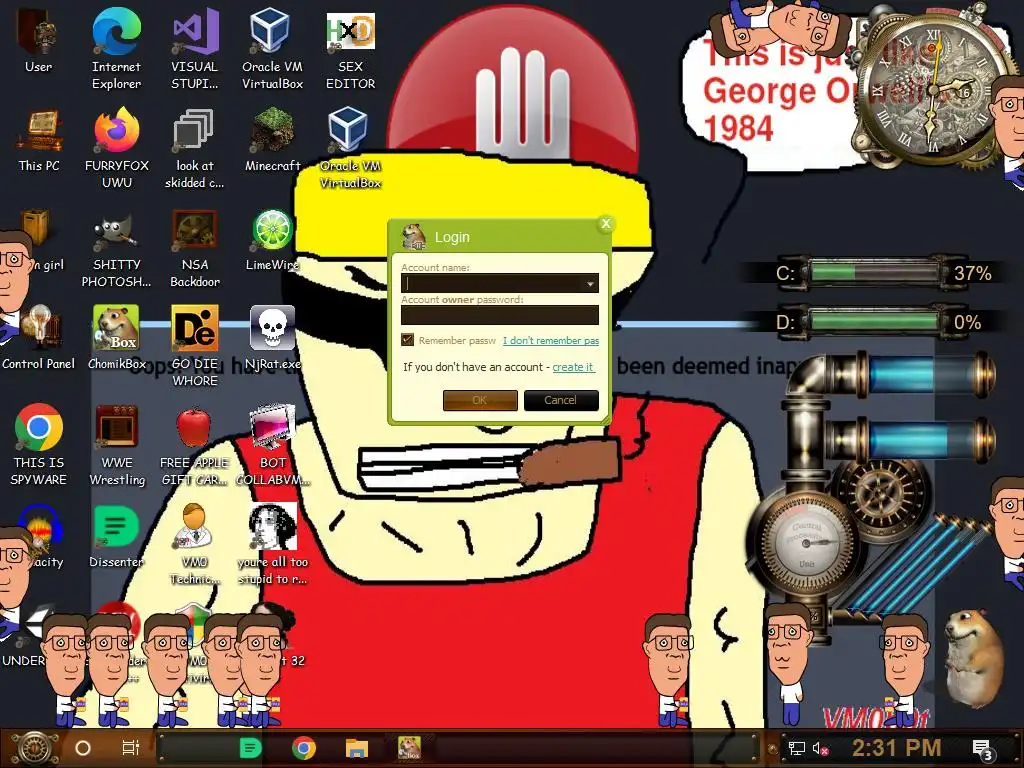Launch the Minecraft desktop icon

pyautogui.click(x=272, y=140)
